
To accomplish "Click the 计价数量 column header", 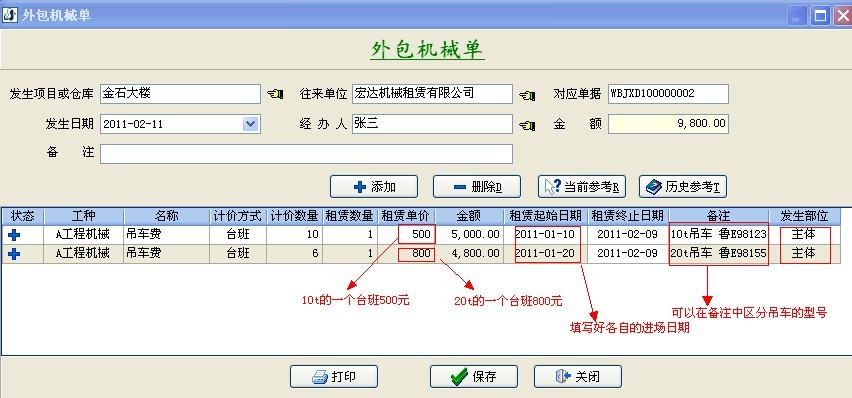I will point(295,216).
